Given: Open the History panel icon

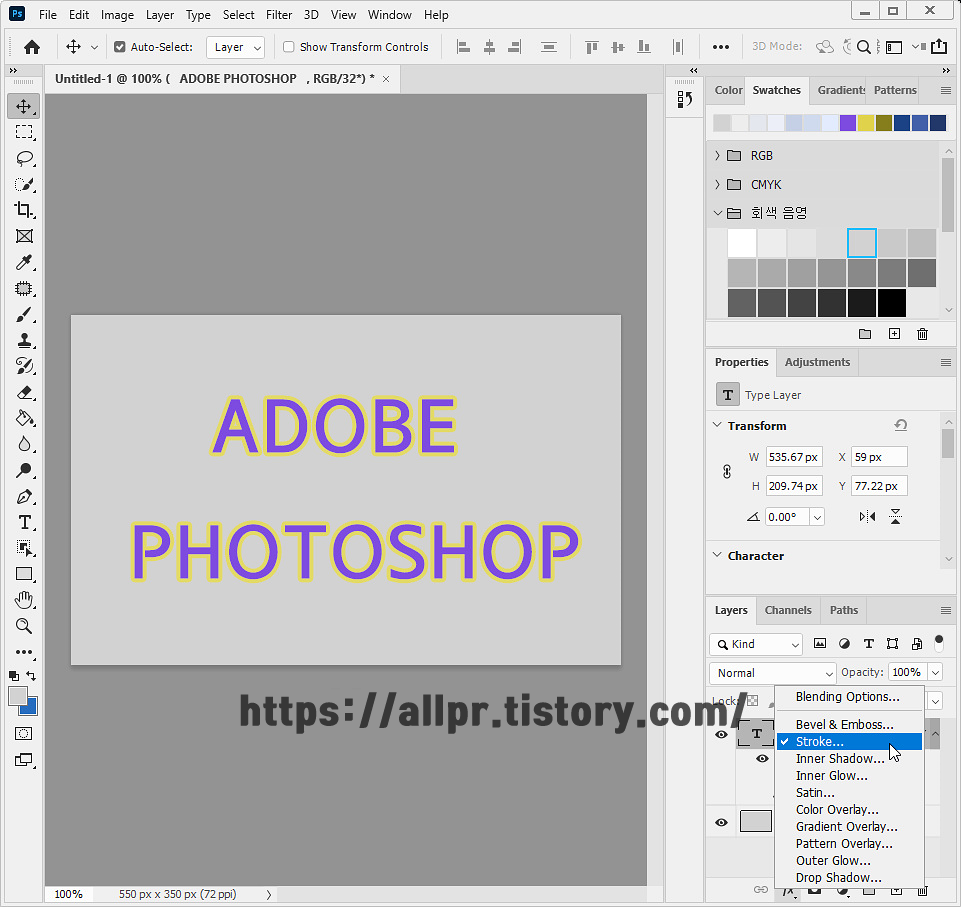Looking at the screenshot, I should point(685,99).
